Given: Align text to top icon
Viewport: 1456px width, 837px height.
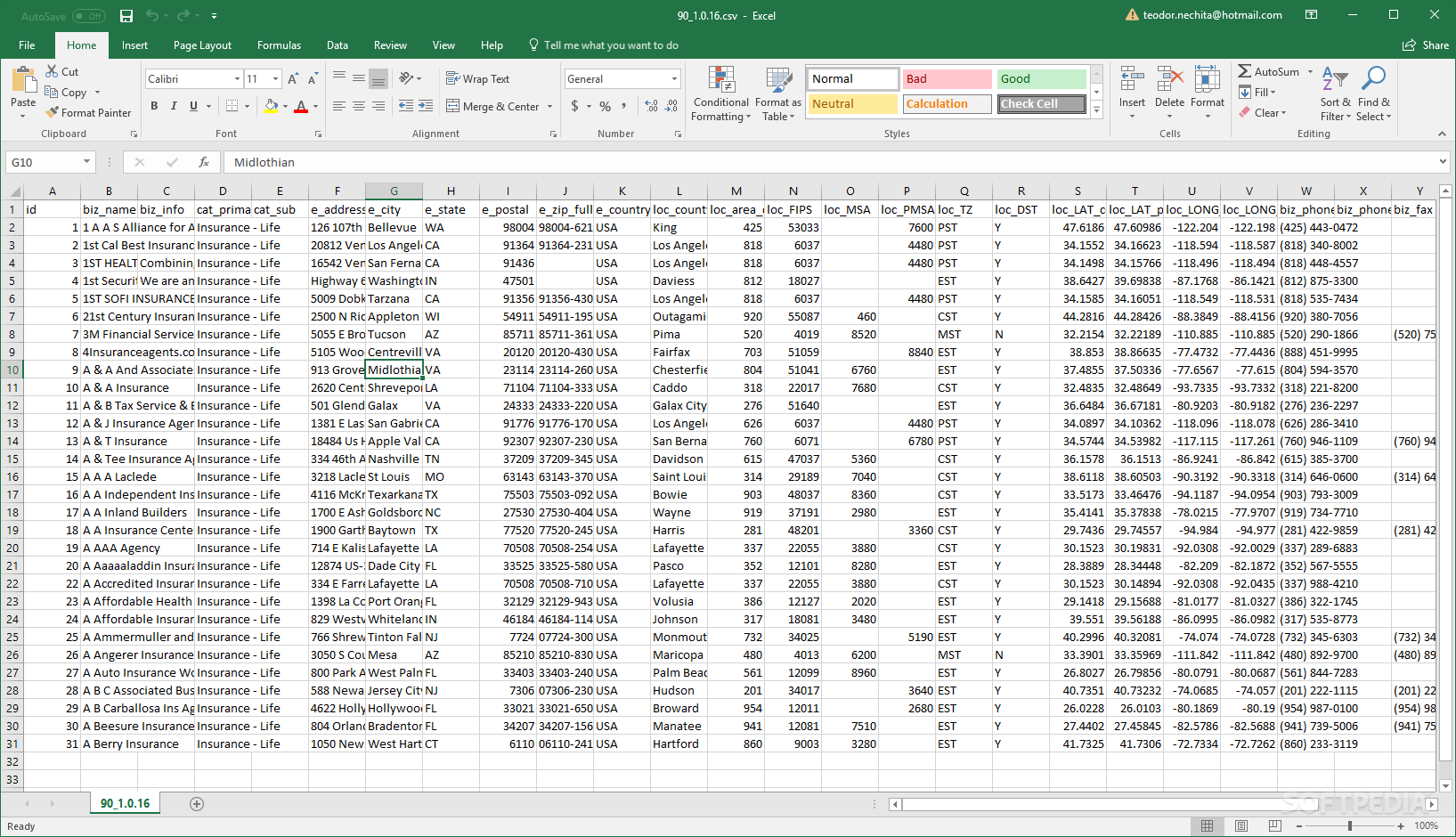Looking at the screenshot, I should point(339,78).
